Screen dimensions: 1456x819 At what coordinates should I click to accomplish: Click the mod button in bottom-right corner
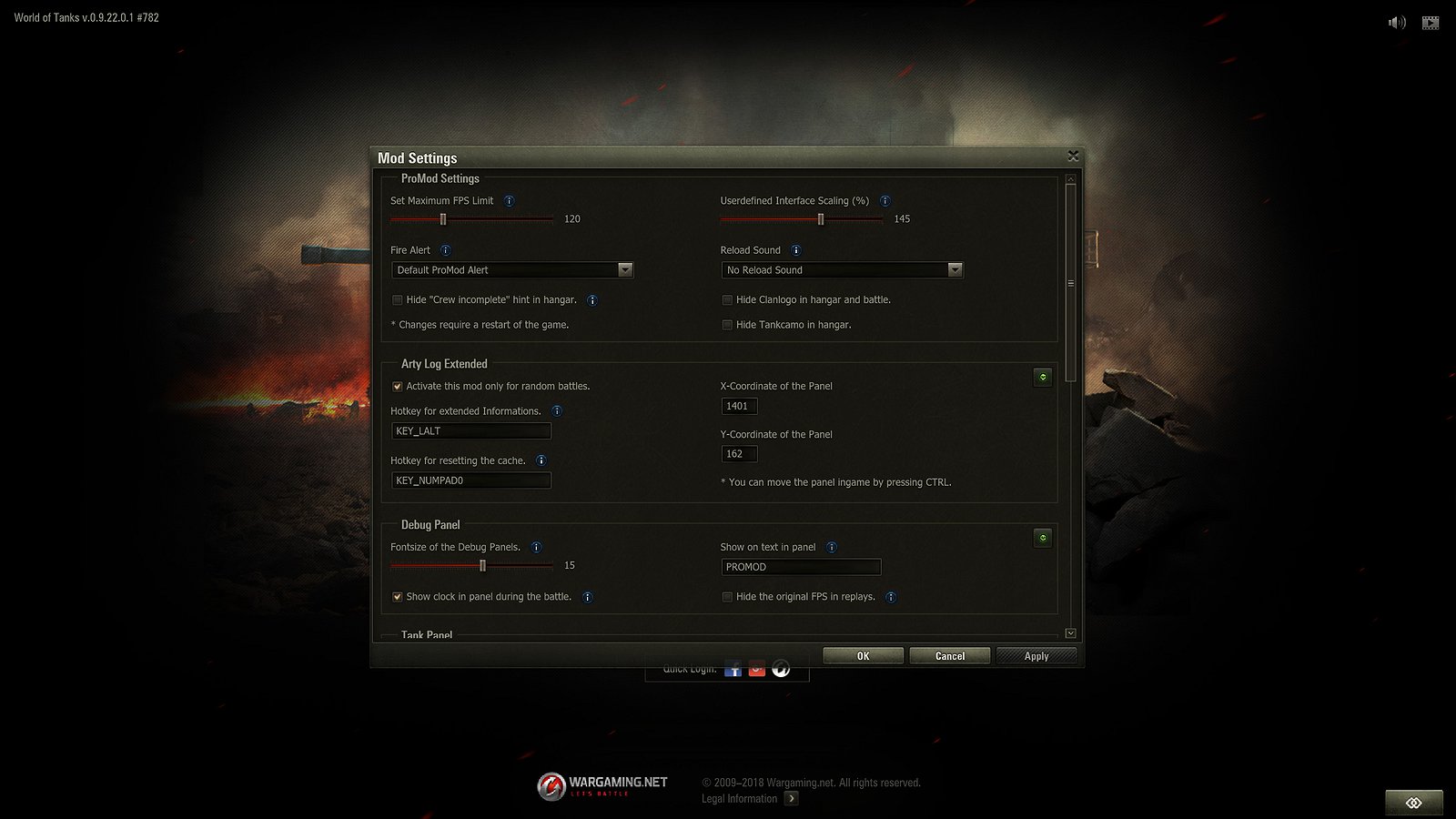[1414, 803]
